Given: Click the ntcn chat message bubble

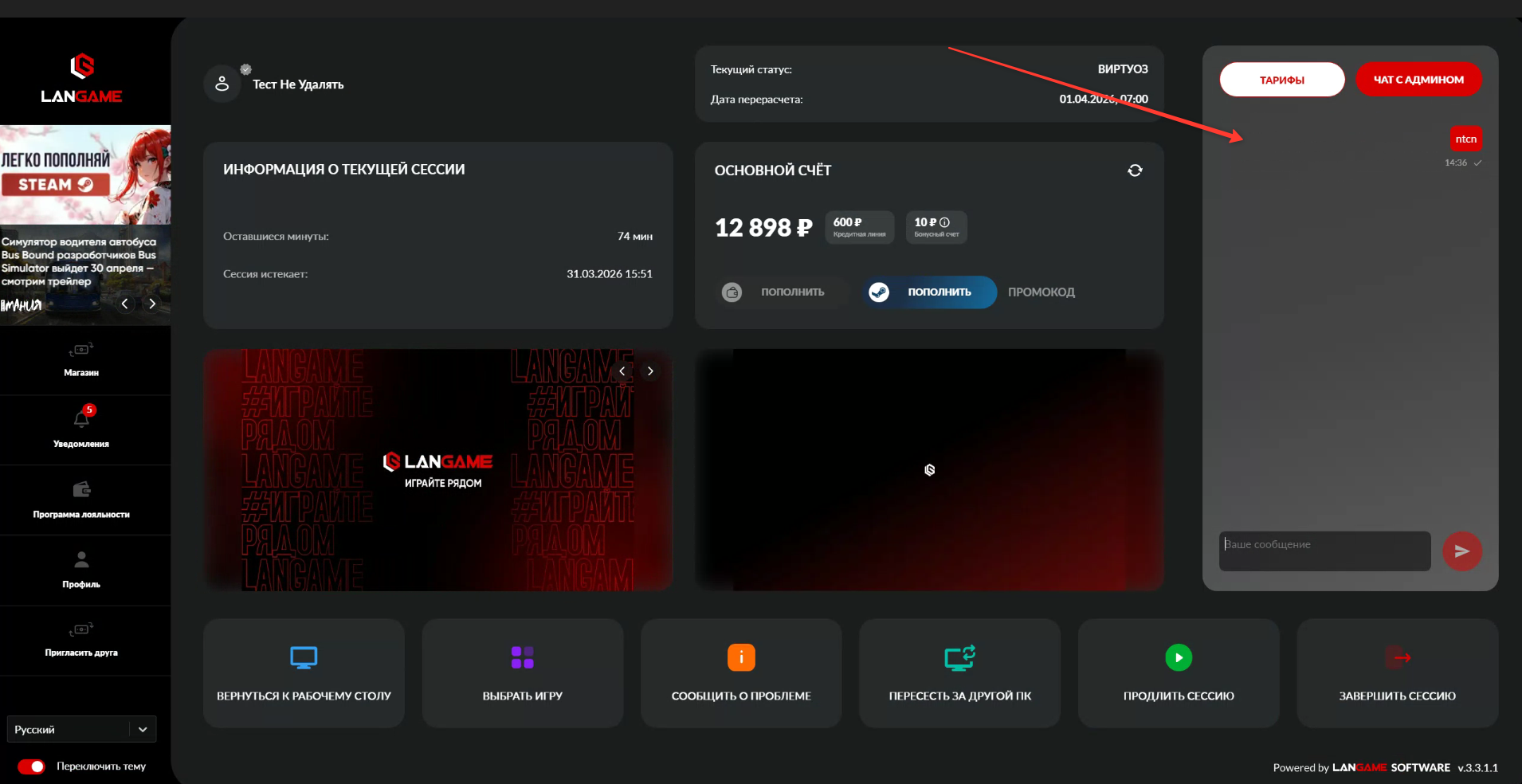Looking at the screenshot, I should coord(1466,139).
